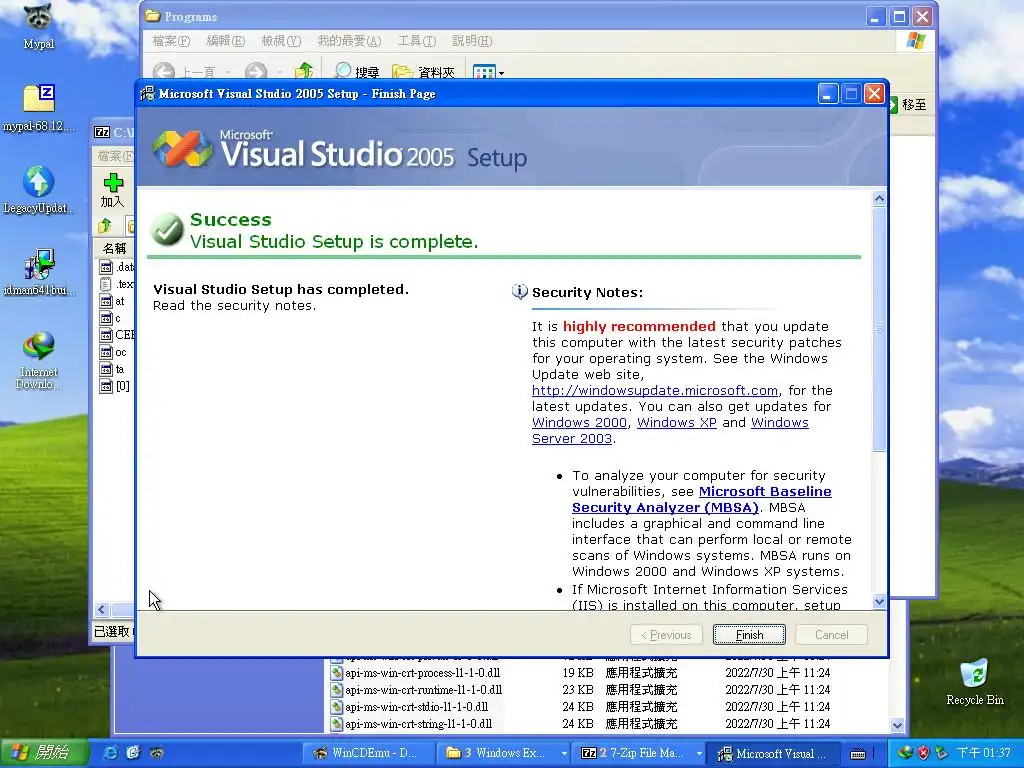Switch to Microsoft Visual taskbar button
Image resolution: width=1024 pixels, height=768 pixels.
point(773,754)
